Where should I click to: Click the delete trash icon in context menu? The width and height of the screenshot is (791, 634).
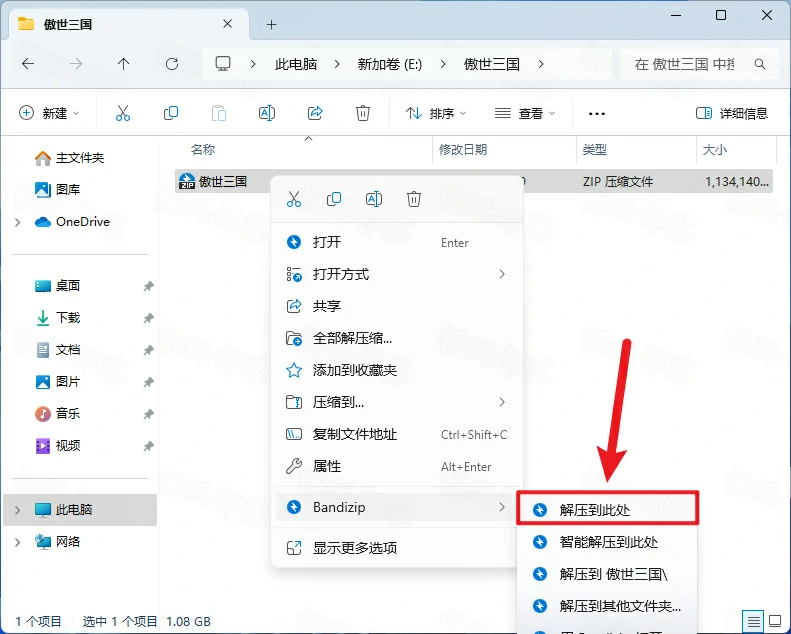pyautogui.click(x=414, y=199)
